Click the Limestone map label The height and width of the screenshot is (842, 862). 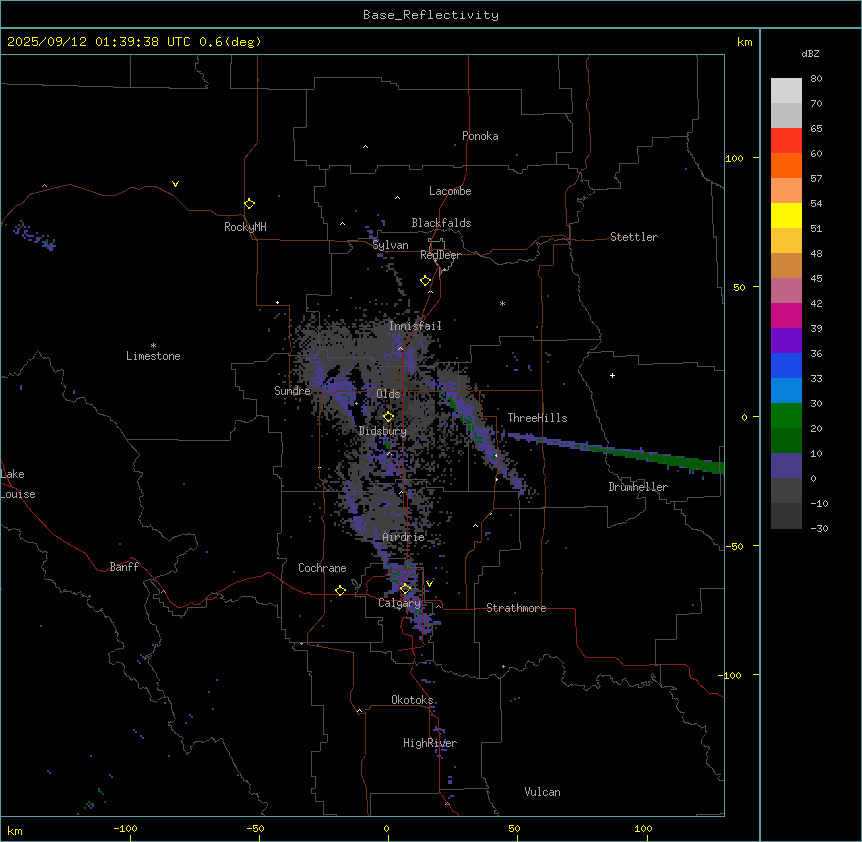153,356
